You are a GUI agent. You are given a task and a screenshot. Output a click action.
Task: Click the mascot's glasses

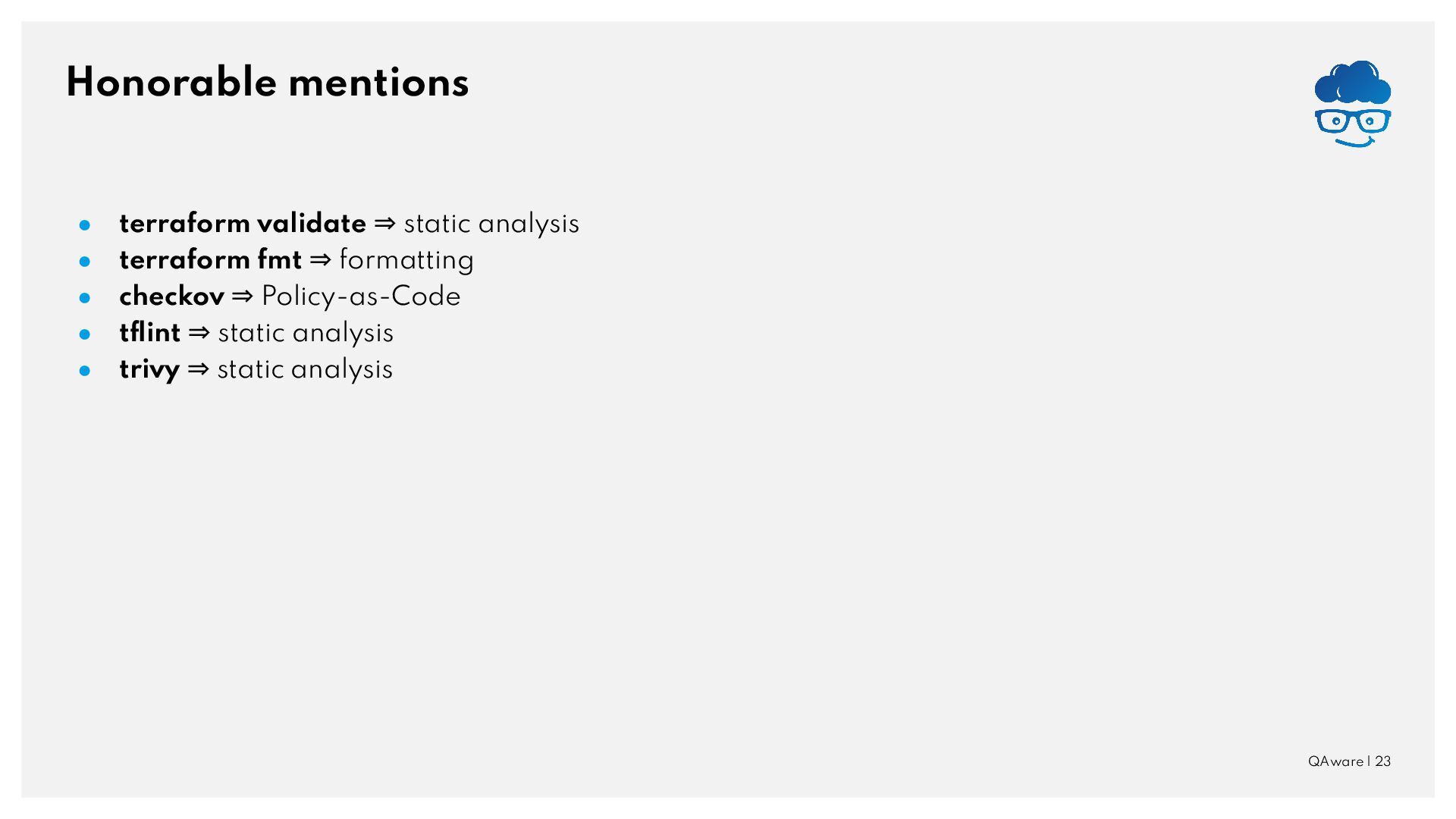(x=1352, y=121)
